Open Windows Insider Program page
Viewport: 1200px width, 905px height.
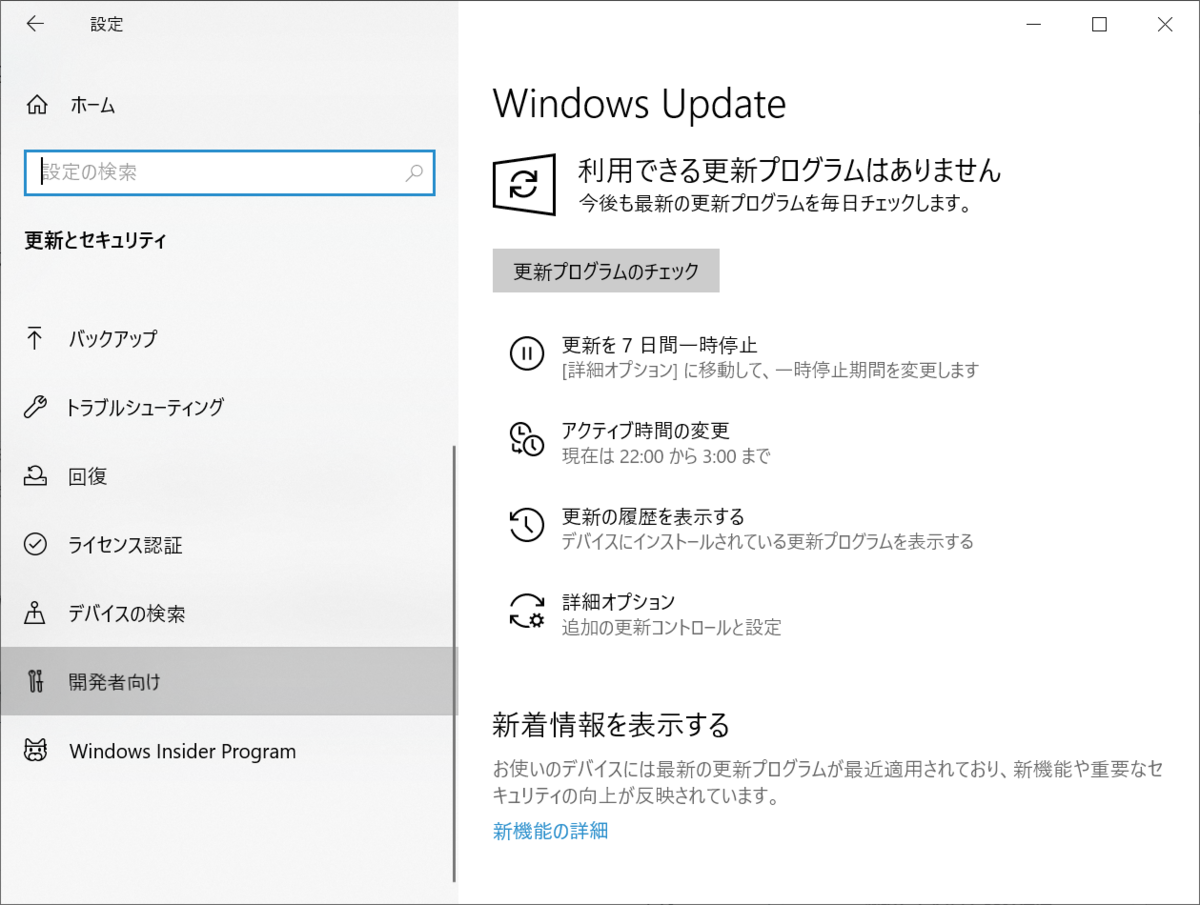click(x=228, y=751)
